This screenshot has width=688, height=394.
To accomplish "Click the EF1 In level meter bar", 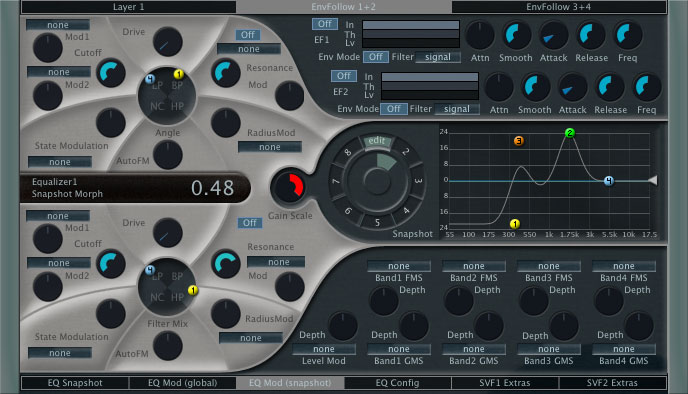I will coord(411,25).
